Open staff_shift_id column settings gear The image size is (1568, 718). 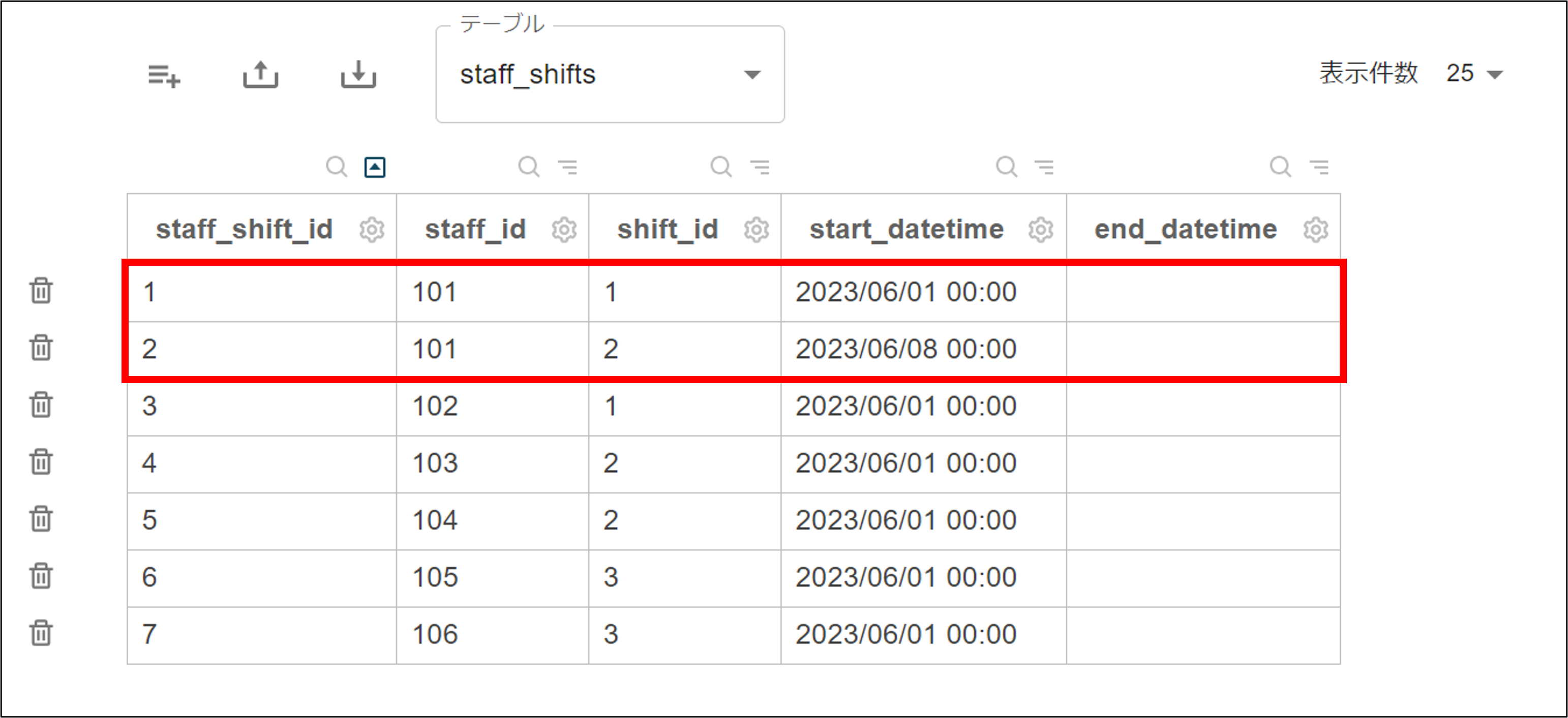tap(372, 230)
